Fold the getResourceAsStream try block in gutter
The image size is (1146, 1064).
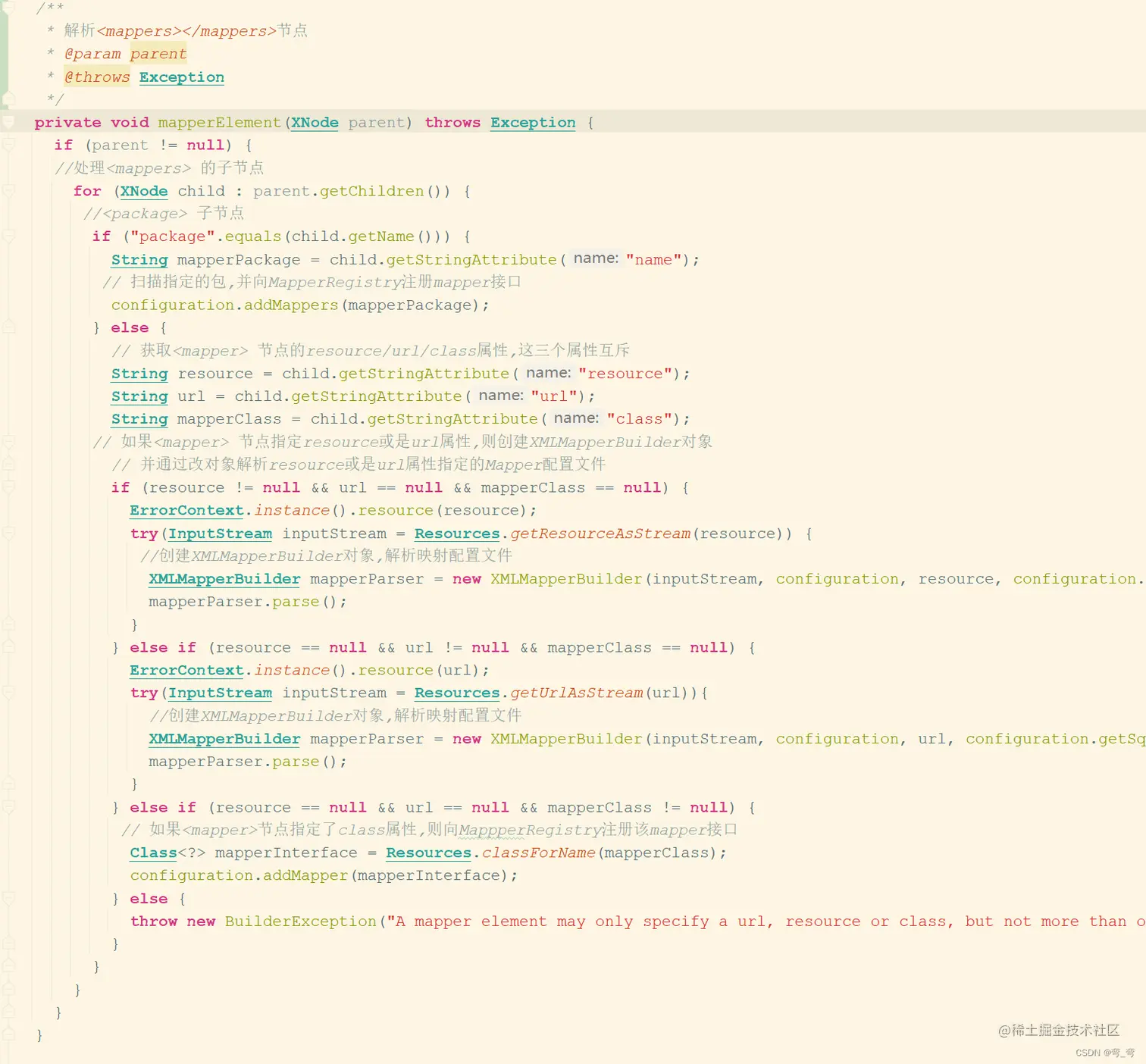(8, 534)
